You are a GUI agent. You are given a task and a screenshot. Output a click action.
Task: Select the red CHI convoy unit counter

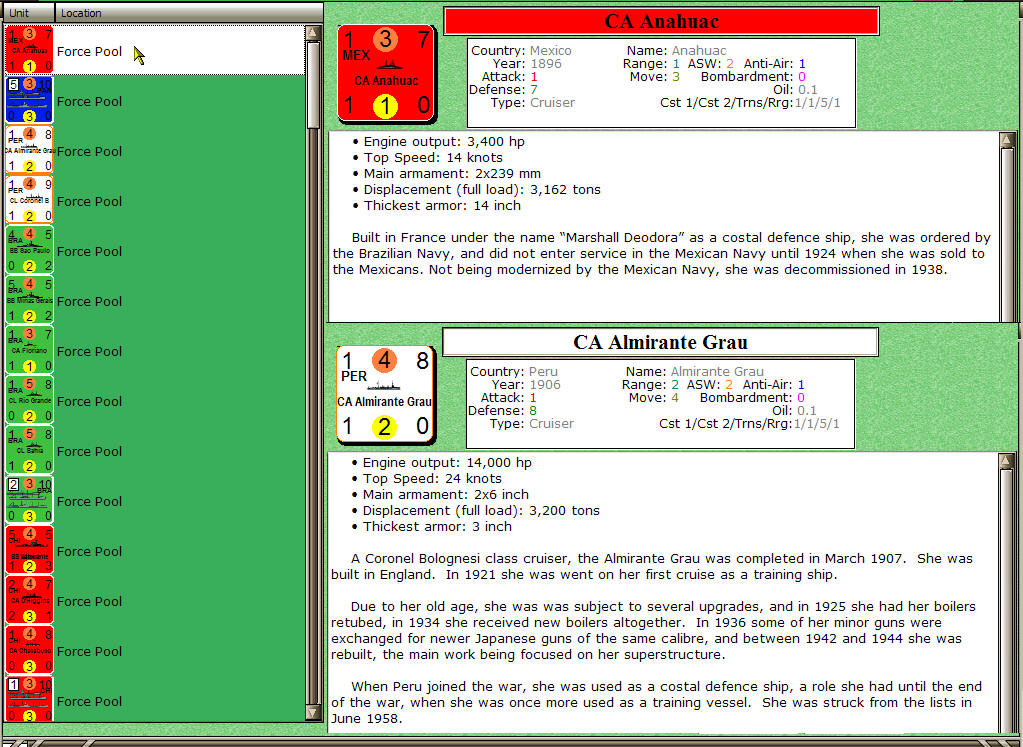(x=29, y=699)
